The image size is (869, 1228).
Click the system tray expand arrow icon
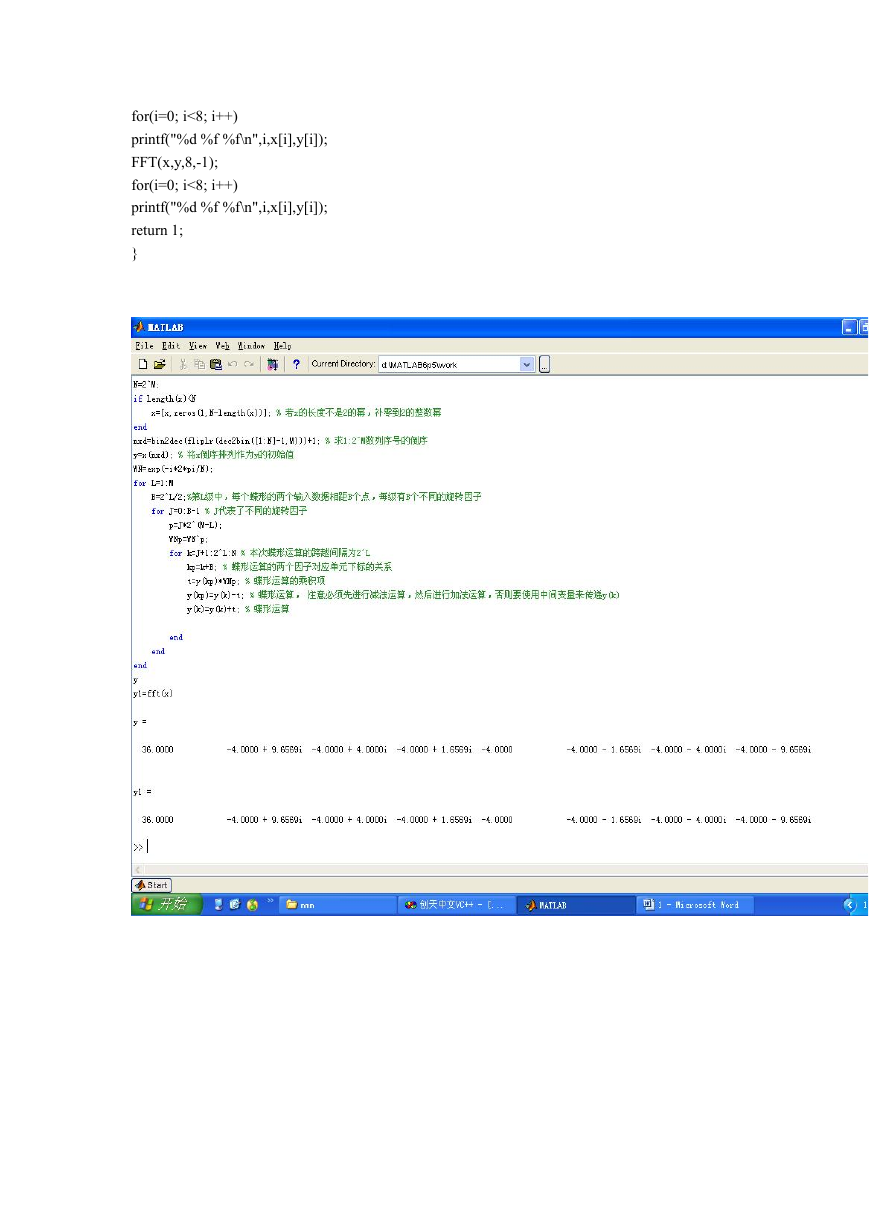pos(851,905)
